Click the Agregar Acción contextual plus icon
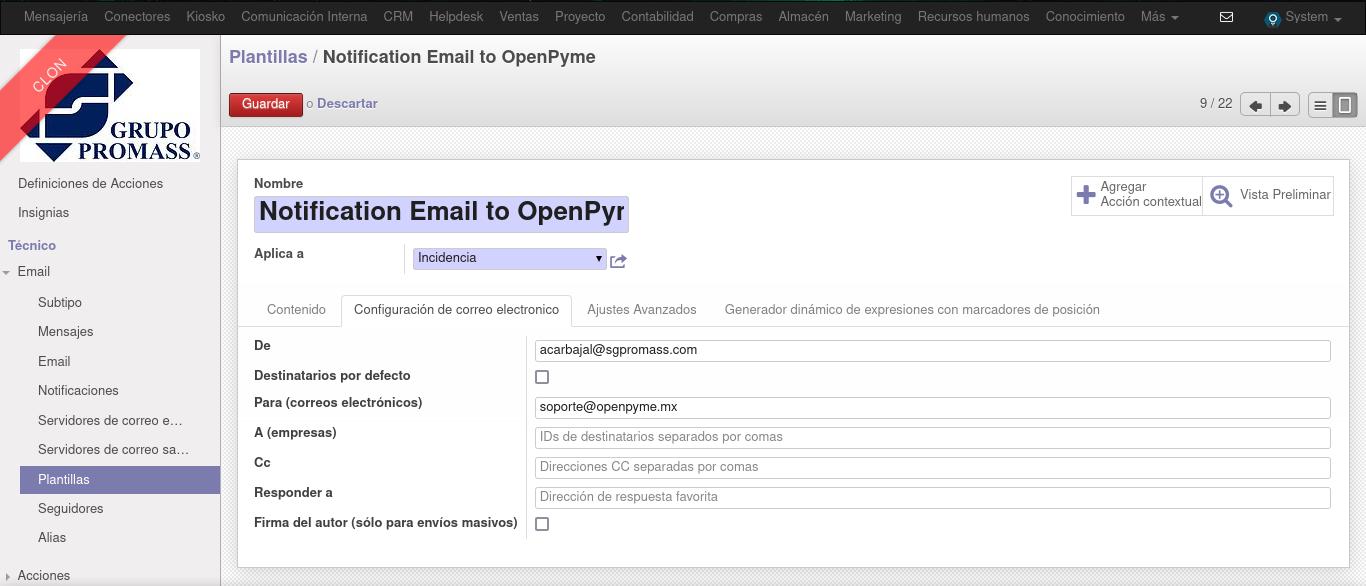1366x586 pixels. [1086, 194]
